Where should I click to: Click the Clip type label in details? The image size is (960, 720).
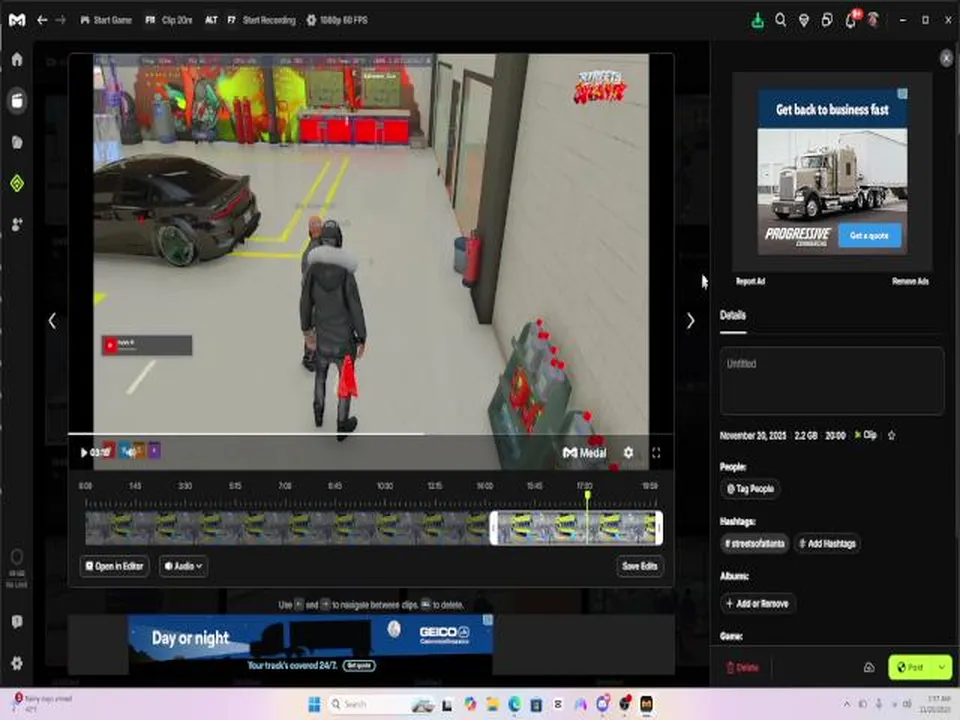click(x=866, y=435)
